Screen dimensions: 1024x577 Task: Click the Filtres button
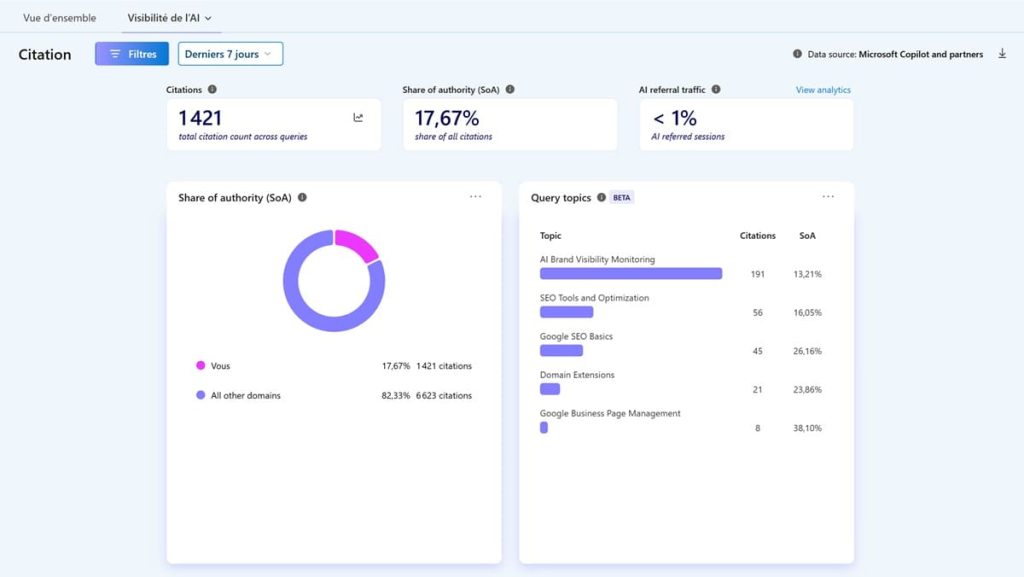[132, 54]
